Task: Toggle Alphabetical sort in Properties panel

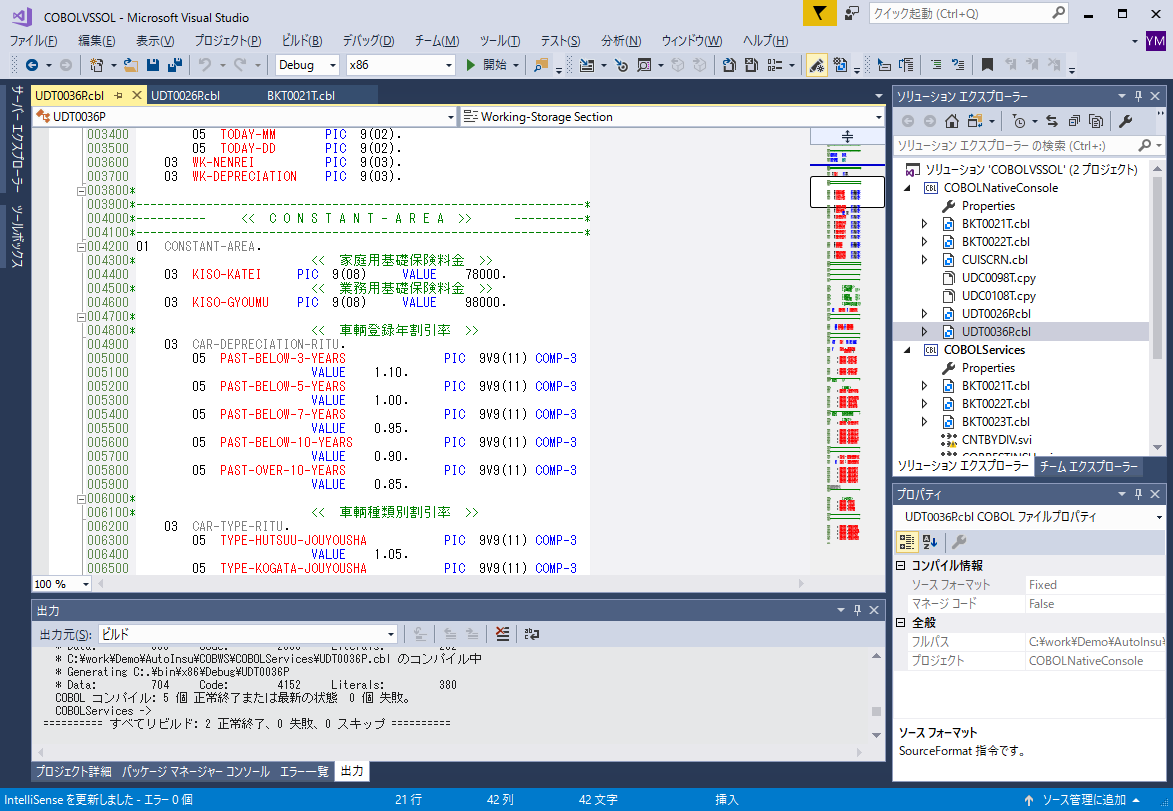Action: point(930,542)
